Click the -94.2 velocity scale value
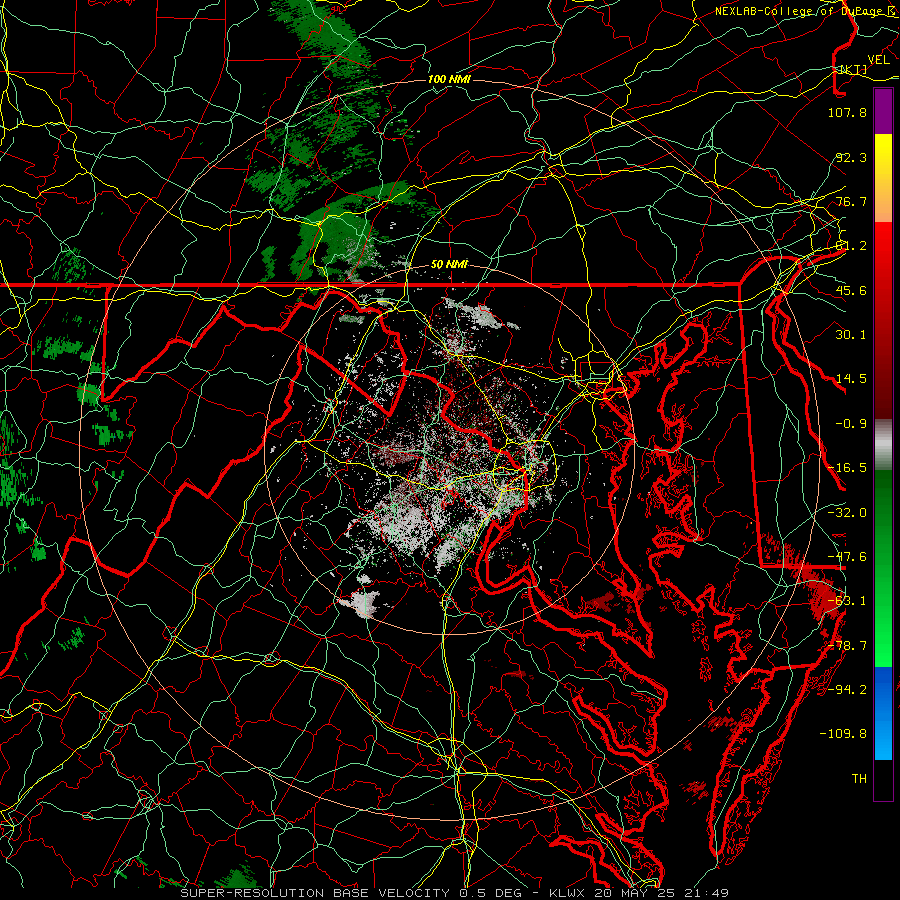 [x=847, y=689]
